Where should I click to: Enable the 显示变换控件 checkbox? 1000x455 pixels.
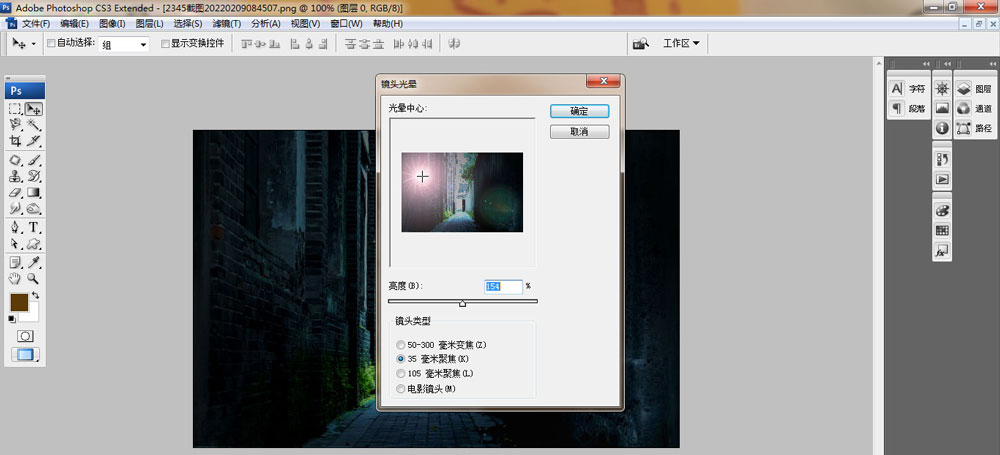165,43
